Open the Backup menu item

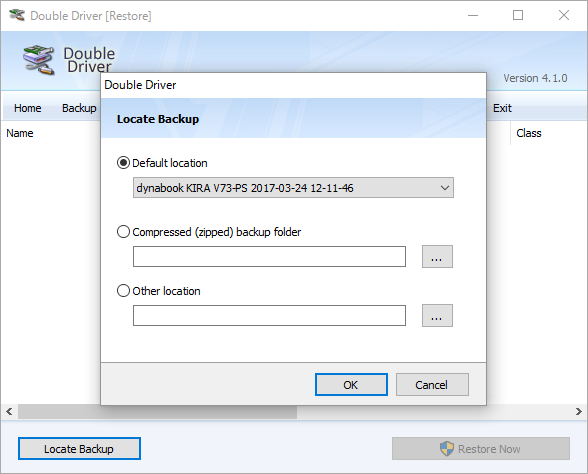79,108
